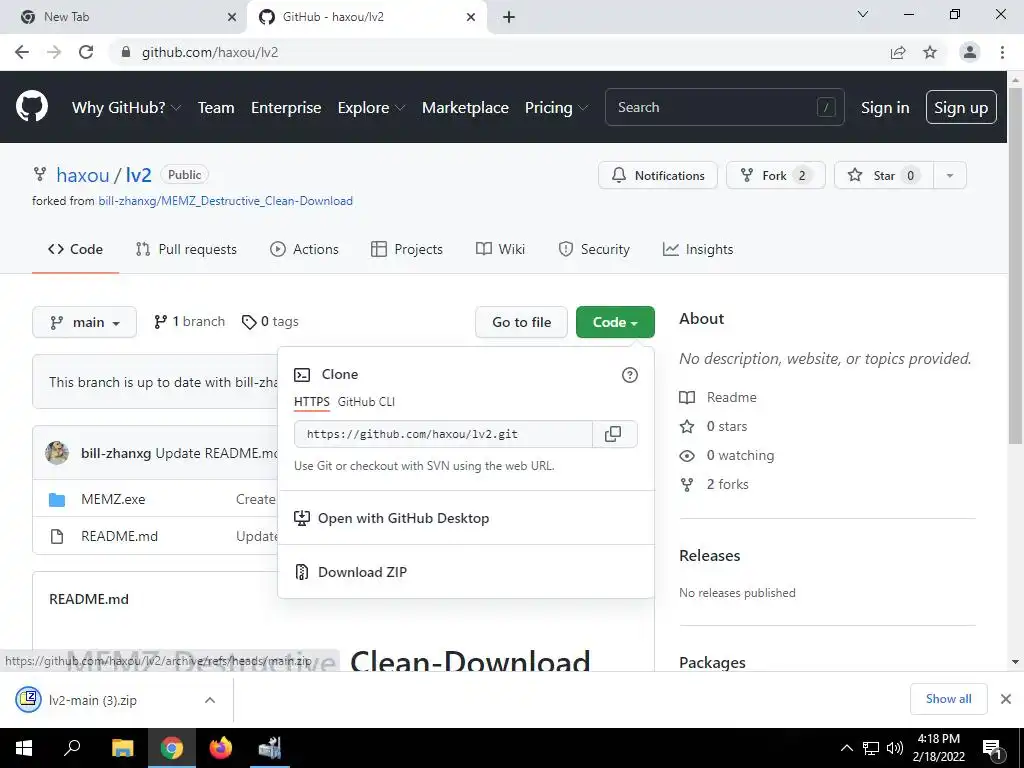This screenshot has height=768, width=1024.
Task: Click the Chrome reload icon
Action: pyautogui.click(x=86, y=52)
